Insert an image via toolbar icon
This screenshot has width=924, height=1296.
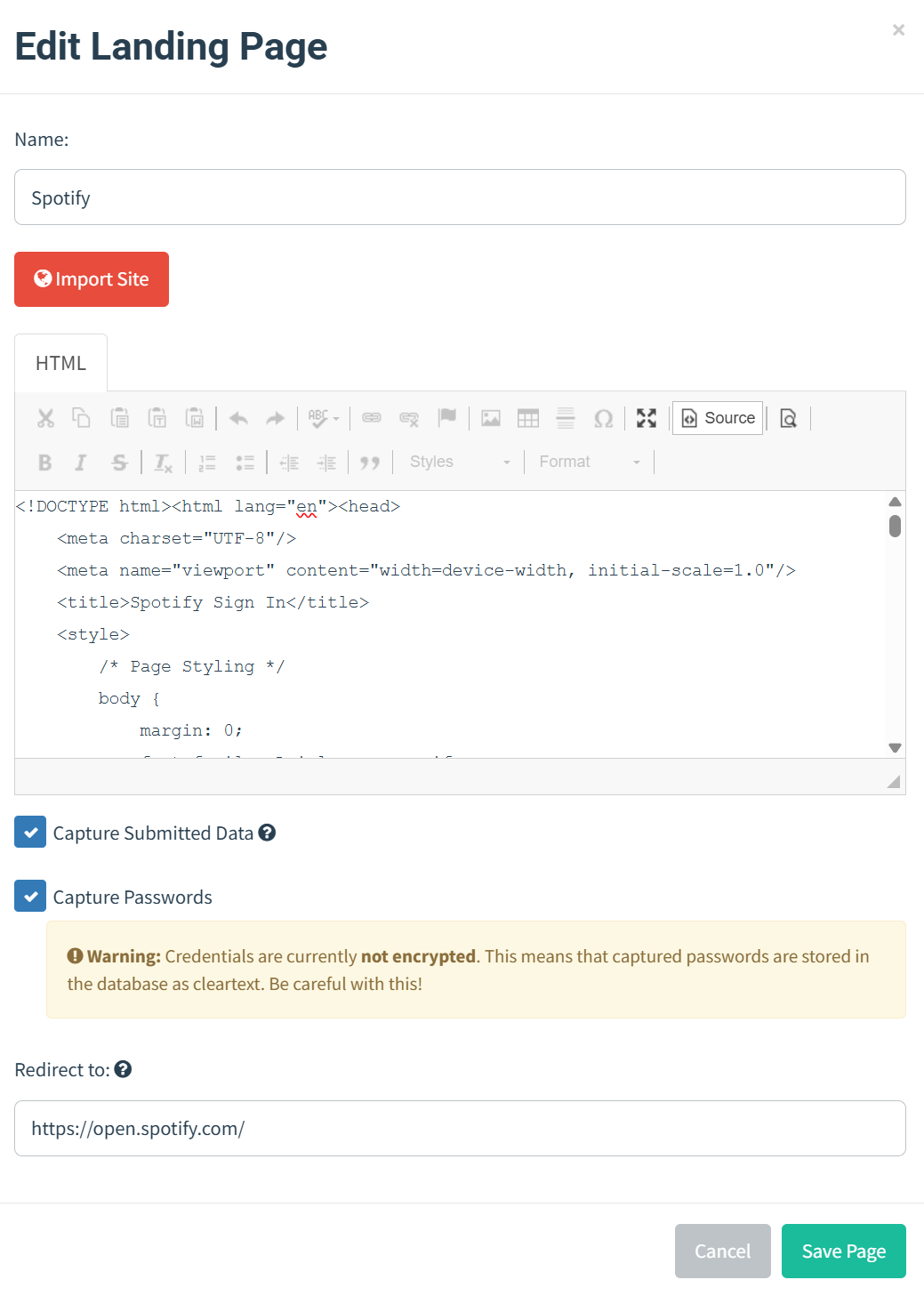[x=491, y=418]
